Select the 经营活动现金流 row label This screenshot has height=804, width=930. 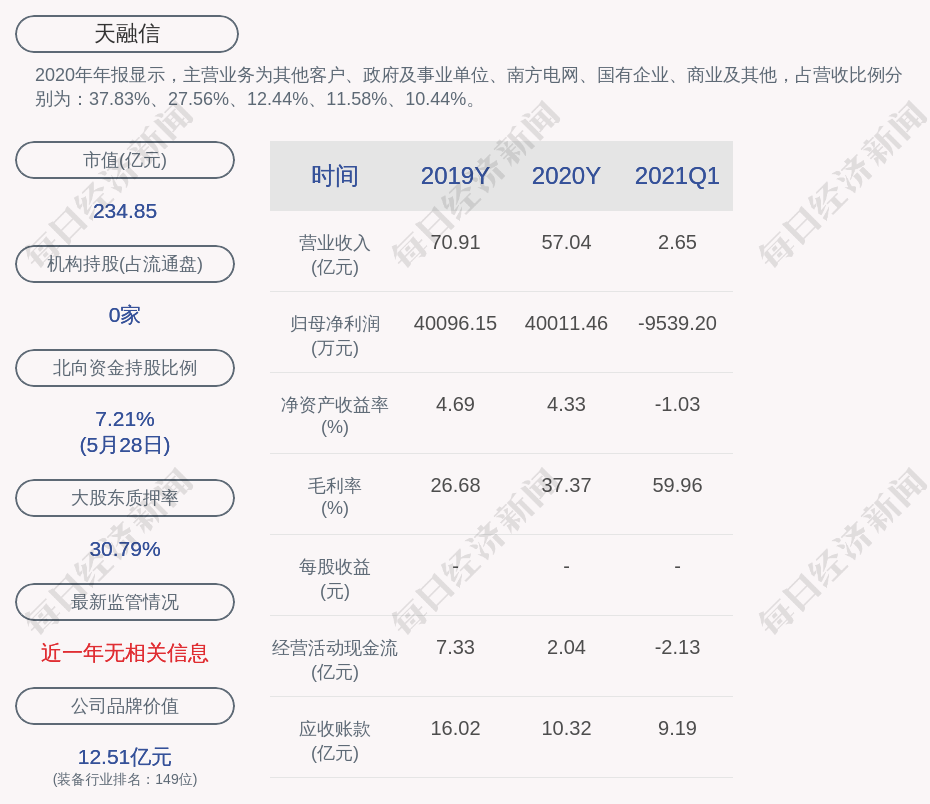tap(334, 647)
